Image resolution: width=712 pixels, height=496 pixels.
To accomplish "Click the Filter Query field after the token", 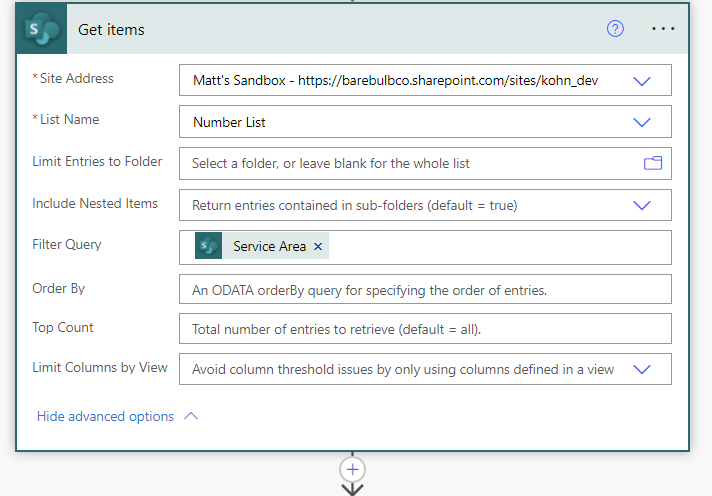I will click(499, 248).
